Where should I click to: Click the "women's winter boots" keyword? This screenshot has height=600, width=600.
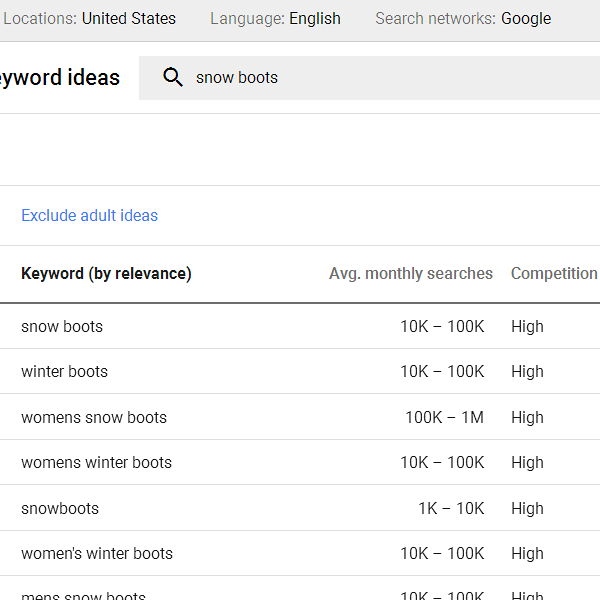coord(97,553)
